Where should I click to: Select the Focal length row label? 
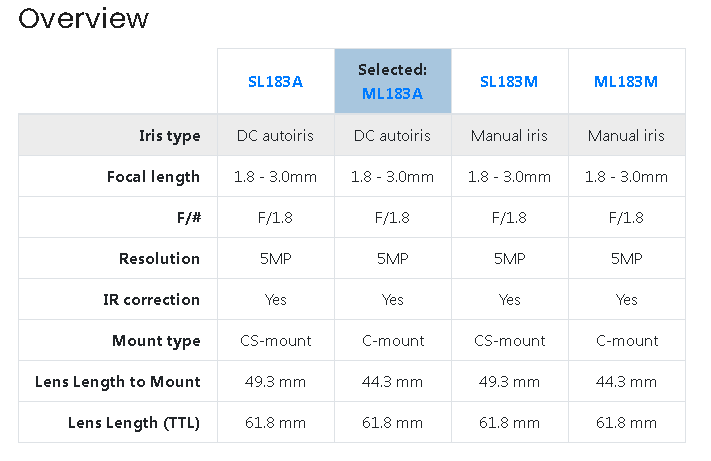[153, 177]
